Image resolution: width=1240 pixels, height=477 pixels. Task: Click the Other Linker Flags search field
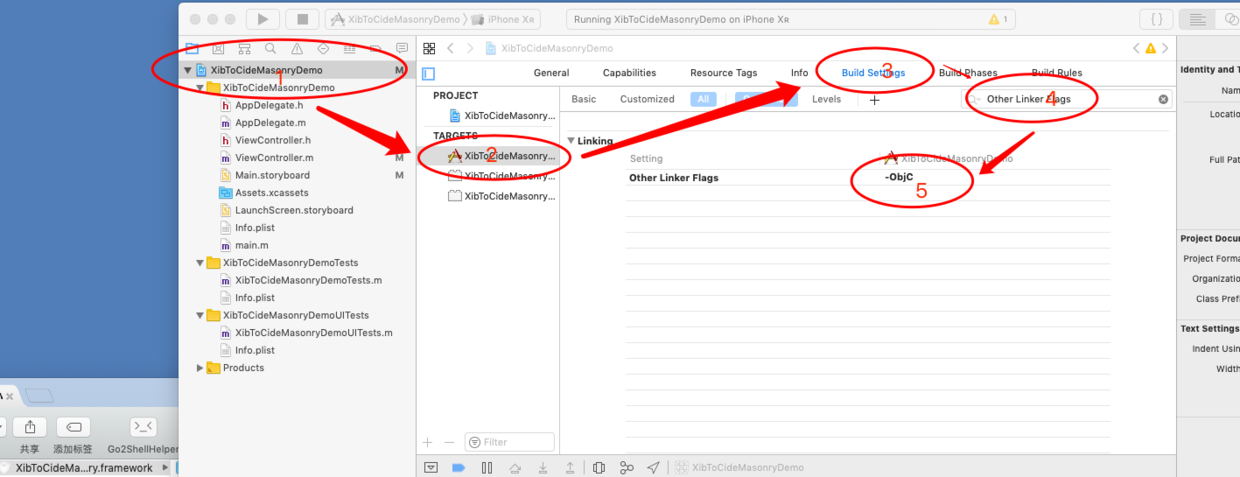[x=1067, y=99]
